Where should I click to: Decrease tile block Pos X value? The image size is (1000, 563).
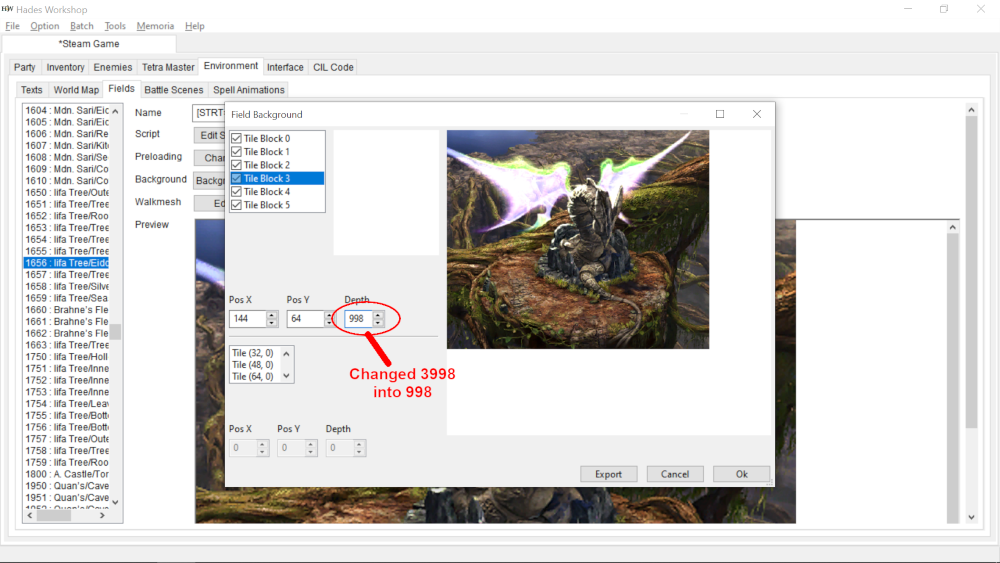pos(272,323)
